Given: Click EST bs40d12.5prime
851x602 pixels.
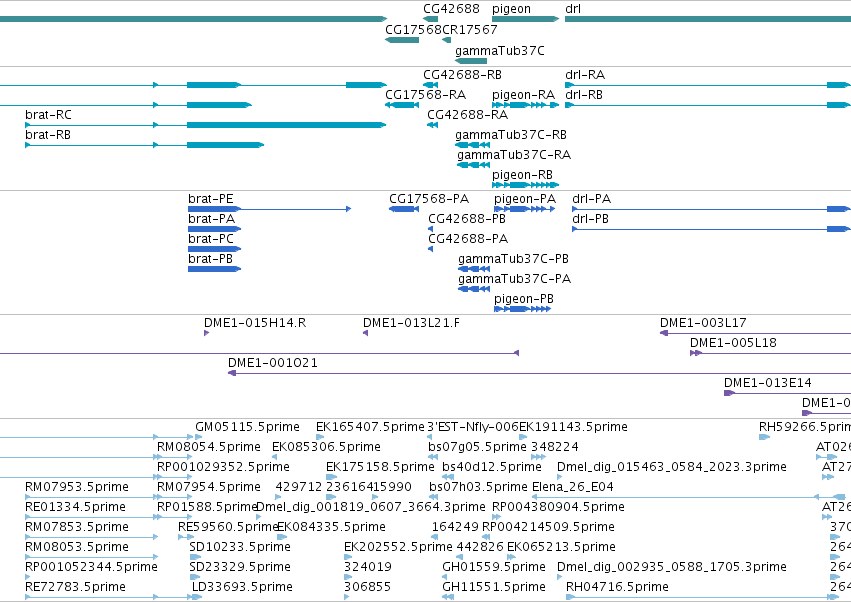Looking at the screenshot, I should (492, 467).
